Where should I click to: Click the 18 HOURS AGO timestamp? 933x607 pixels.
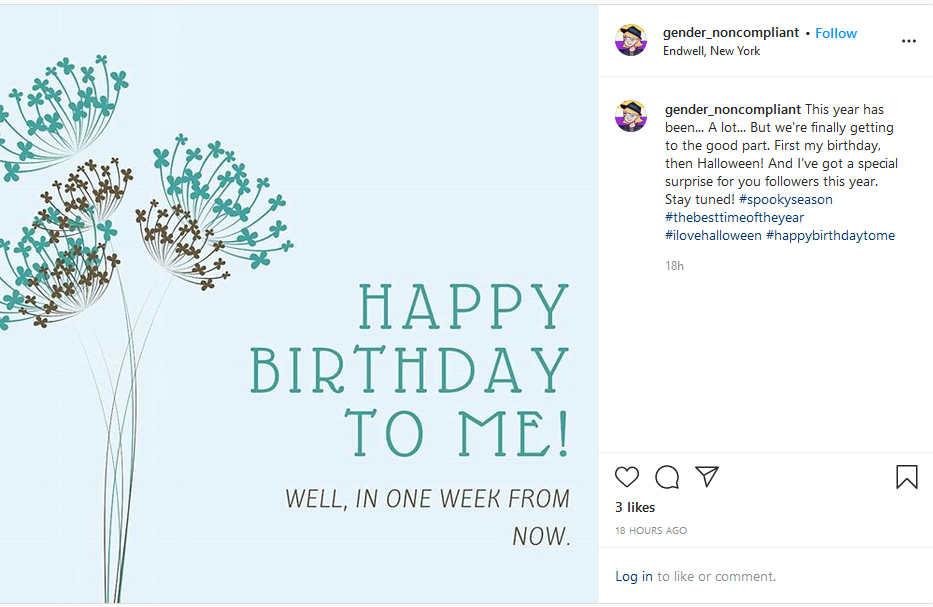coord(651,531)
